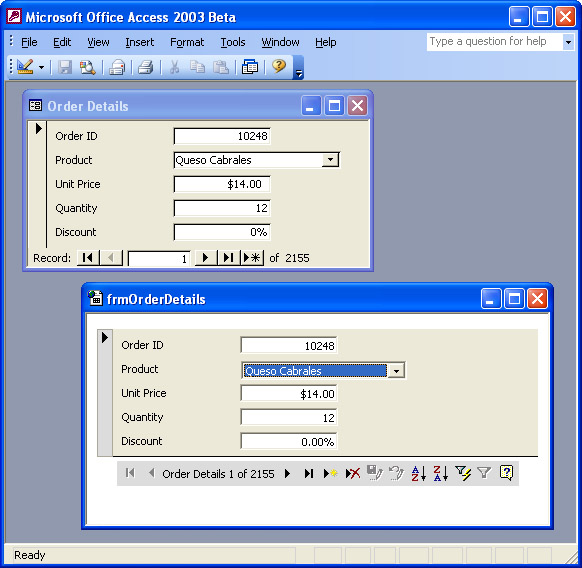Image resolution: width=582 pixels, height=568 pixels.
Task: Click the Type a question for help box
Action: 494,42
